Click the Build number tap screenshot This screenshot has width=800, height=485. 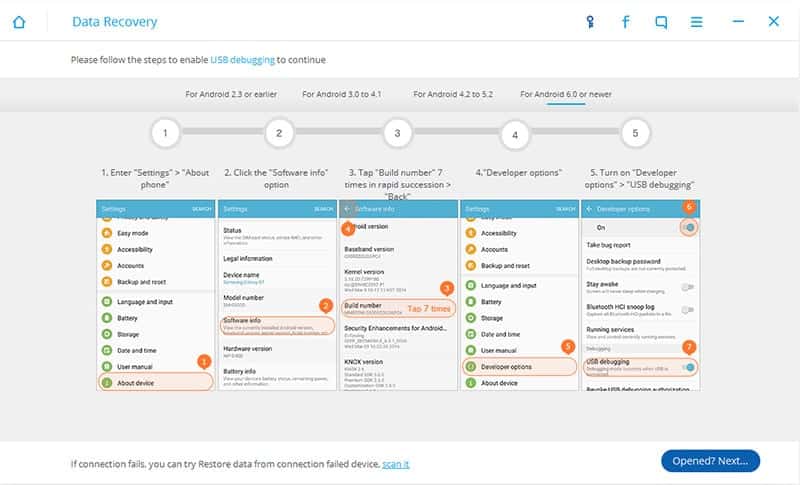[x=398, y=295]
